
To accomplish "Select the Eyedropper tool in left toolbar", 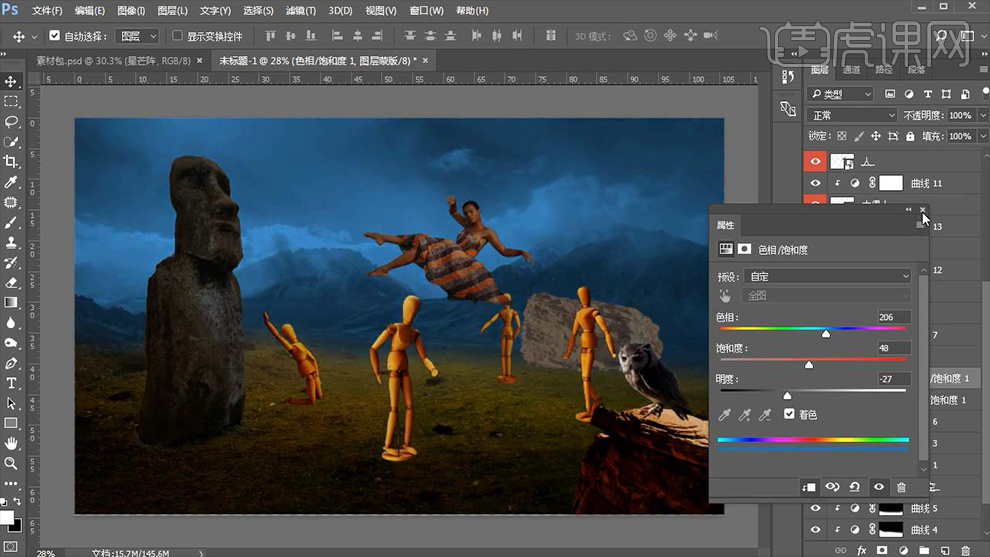I will click(x=11, y=182).
